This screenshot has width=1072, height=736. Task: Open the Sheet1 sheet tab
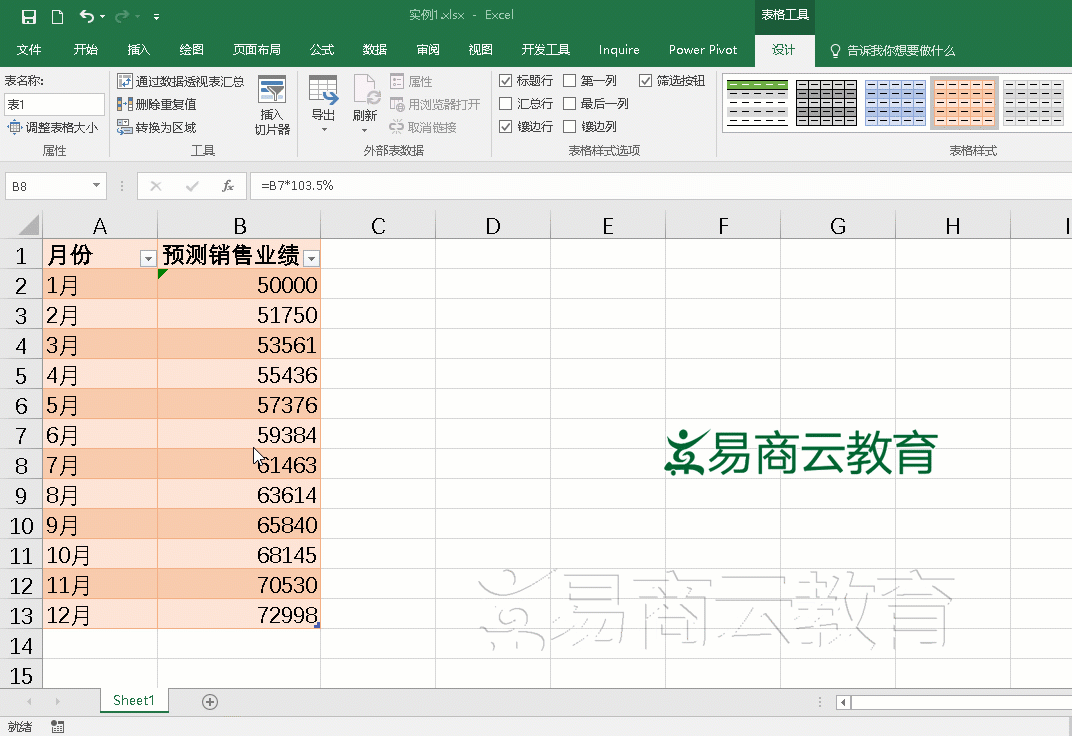click(x=134, y=700)
